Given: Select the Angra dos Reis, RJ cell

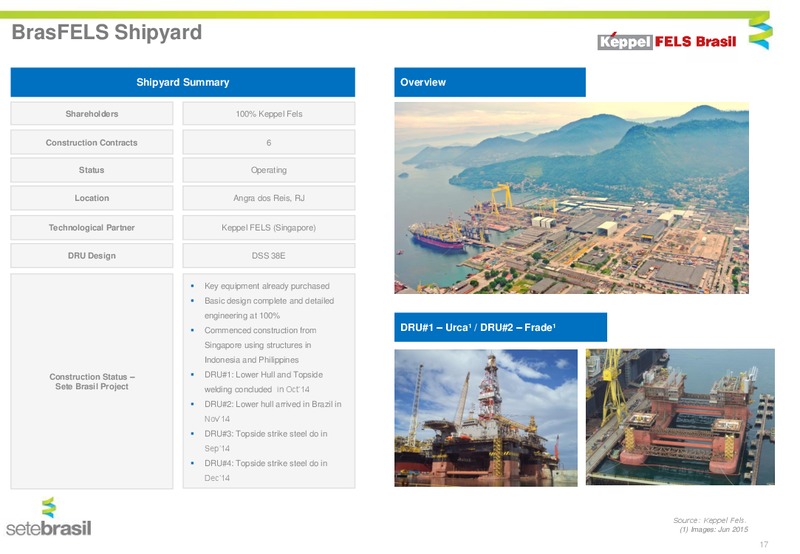Looking at the screenshot, I should coord(269,198).
